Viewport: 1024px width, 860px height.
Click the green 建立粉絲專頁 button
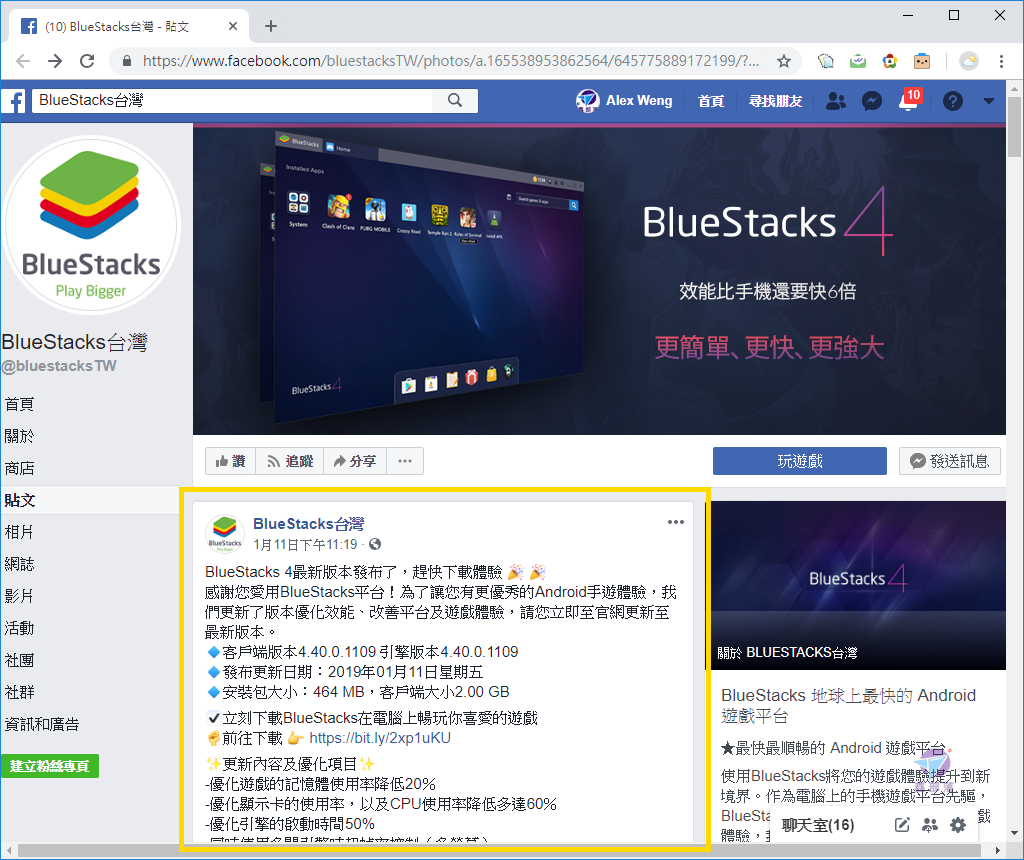pos(50,766)
